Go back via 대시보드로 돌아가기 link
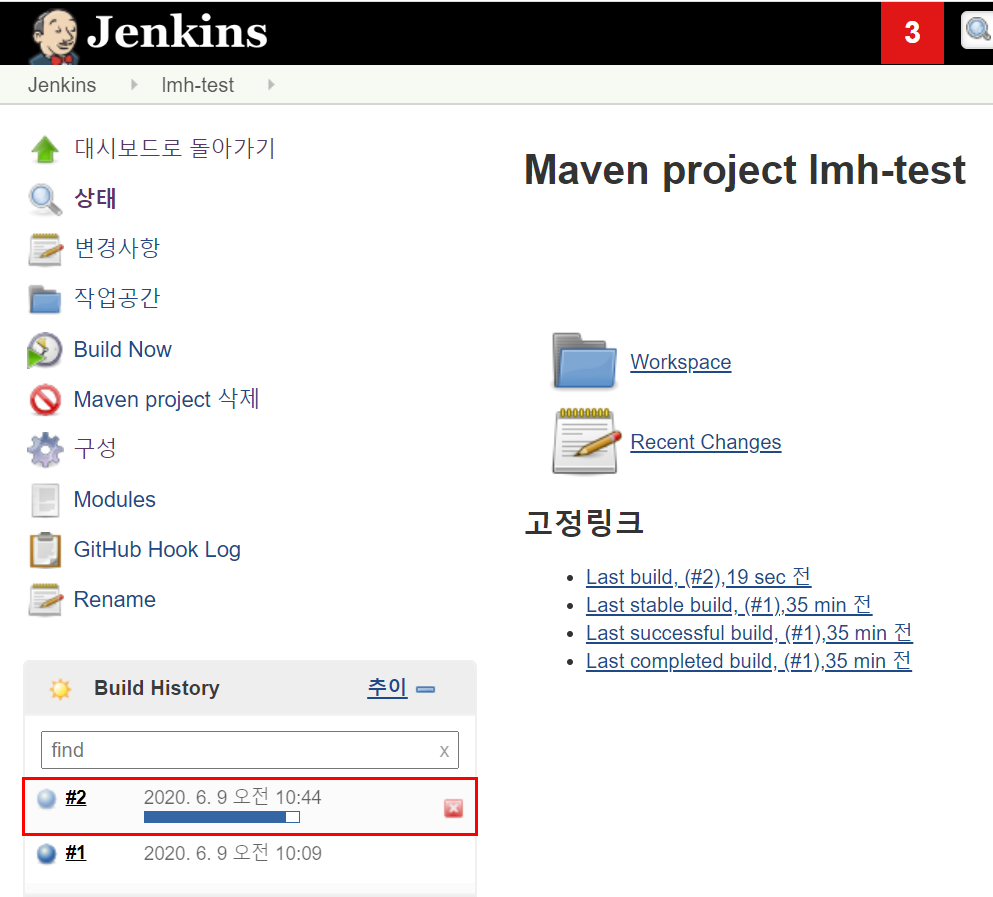Image resolution: width=993 pixels, height=897 pixels. [175, 148]
